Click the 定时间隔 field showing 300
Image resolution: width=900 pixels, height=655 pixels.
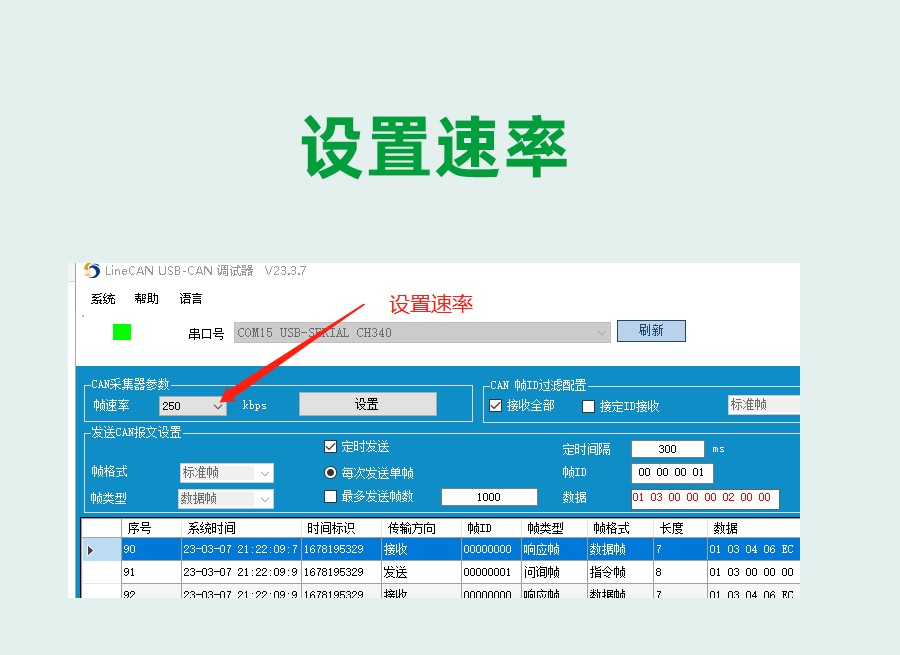667,449
